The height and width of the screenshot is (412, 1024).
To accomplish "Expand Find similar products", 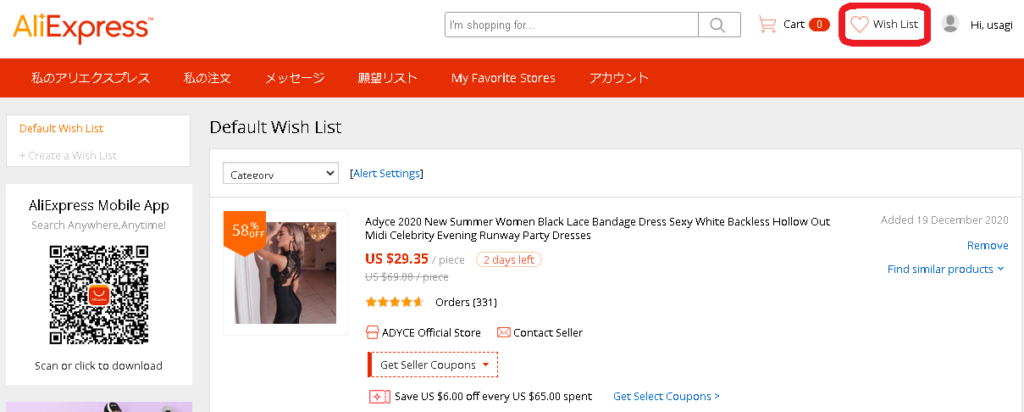I will tap(946, 269).
